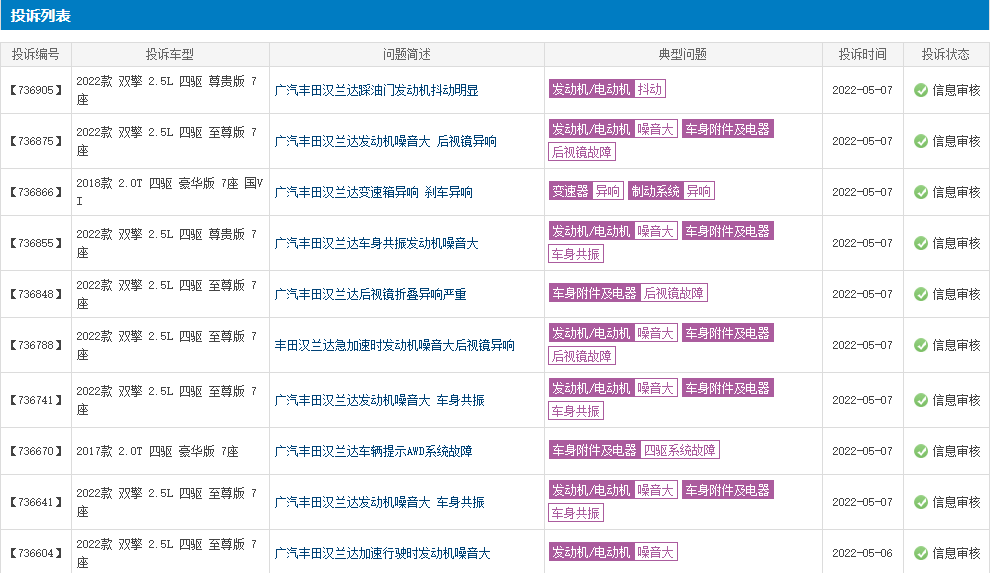Open complaint 后视镜折叠异响严重

(x=370, y=294)
